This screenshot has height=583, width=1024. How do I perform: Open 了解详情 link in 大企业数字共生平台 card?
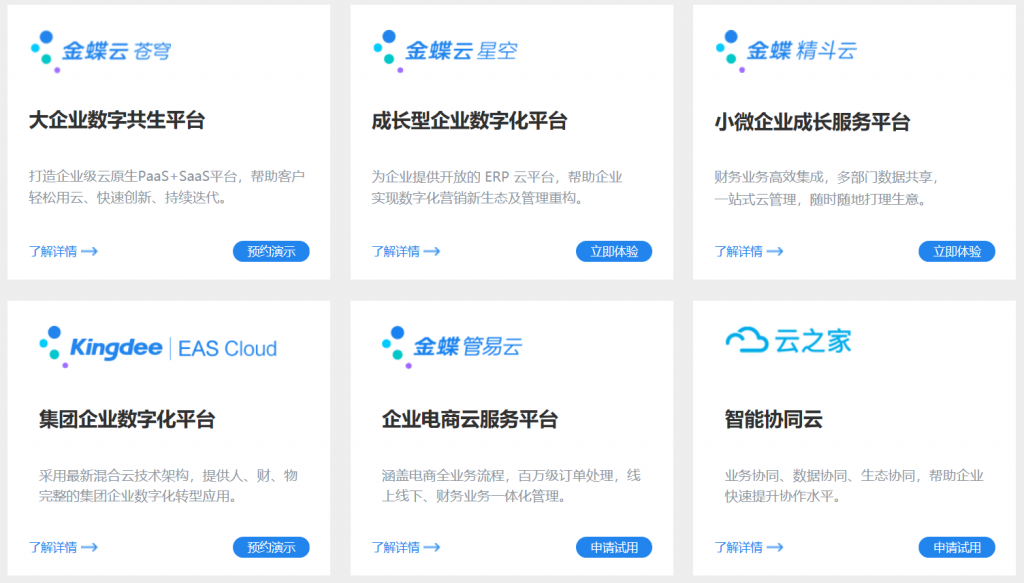click(63, 251)
